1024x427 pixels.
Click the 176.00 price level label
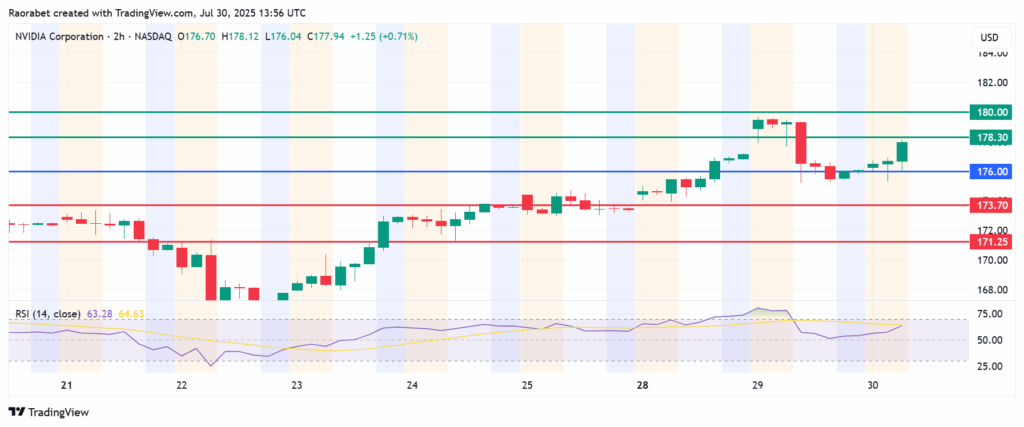(x=991, y=172)
